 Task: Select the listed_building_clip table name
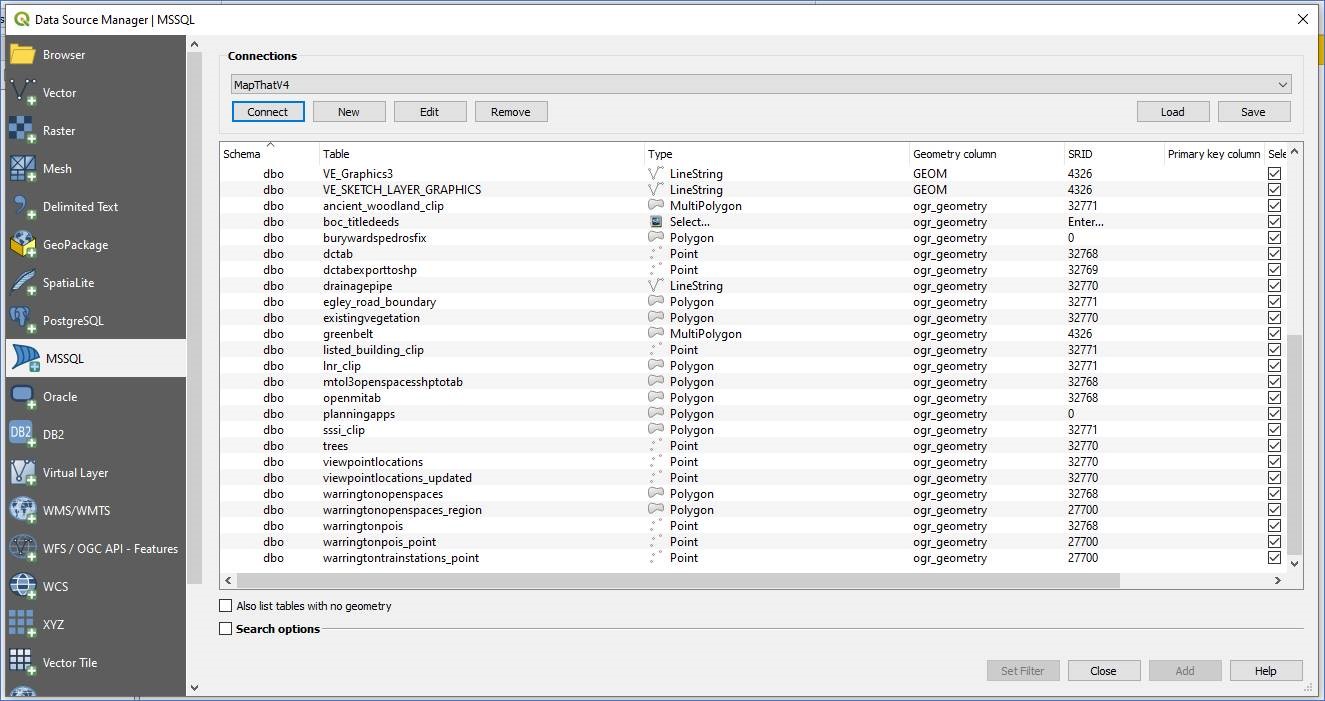tap(373, 350)
